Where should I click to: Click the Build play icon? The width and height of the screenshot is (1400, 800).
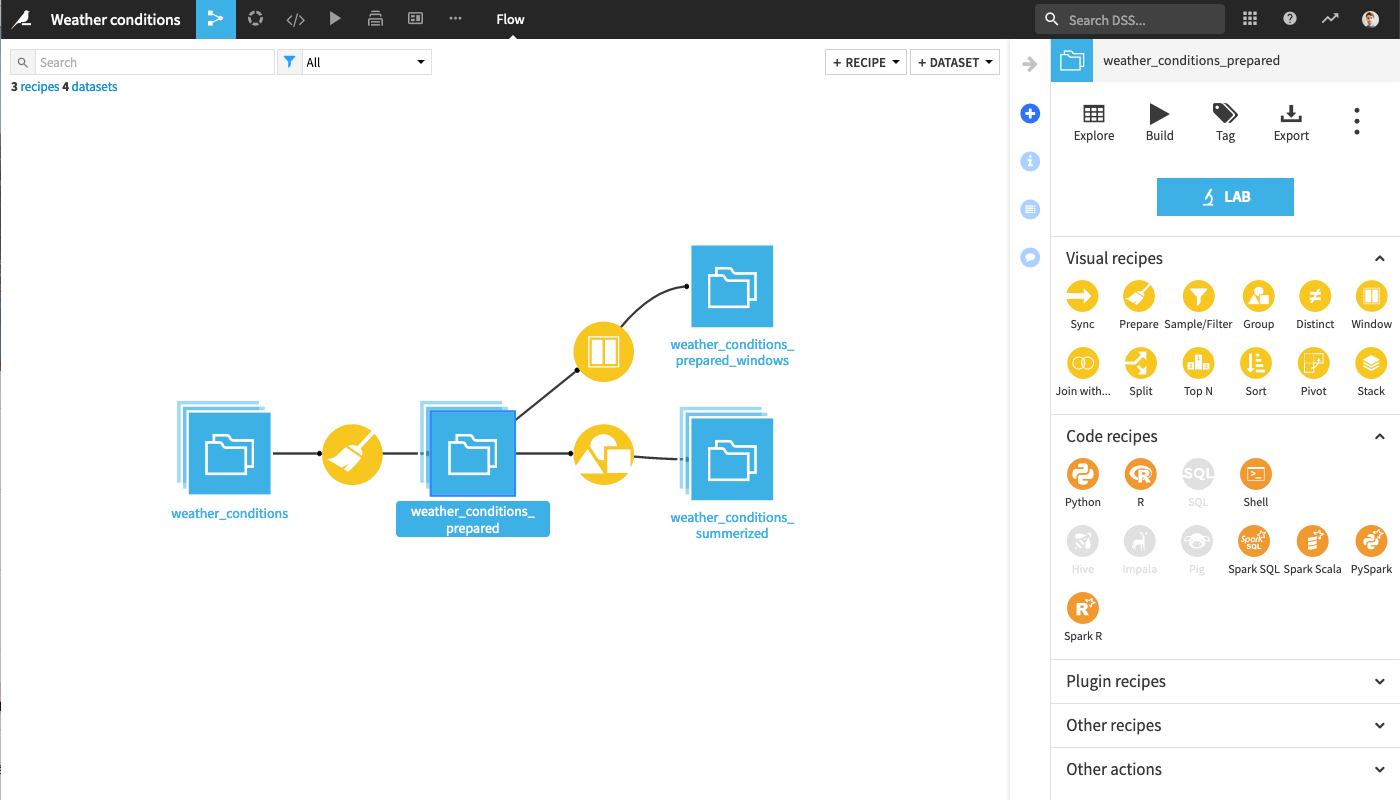1159,114
